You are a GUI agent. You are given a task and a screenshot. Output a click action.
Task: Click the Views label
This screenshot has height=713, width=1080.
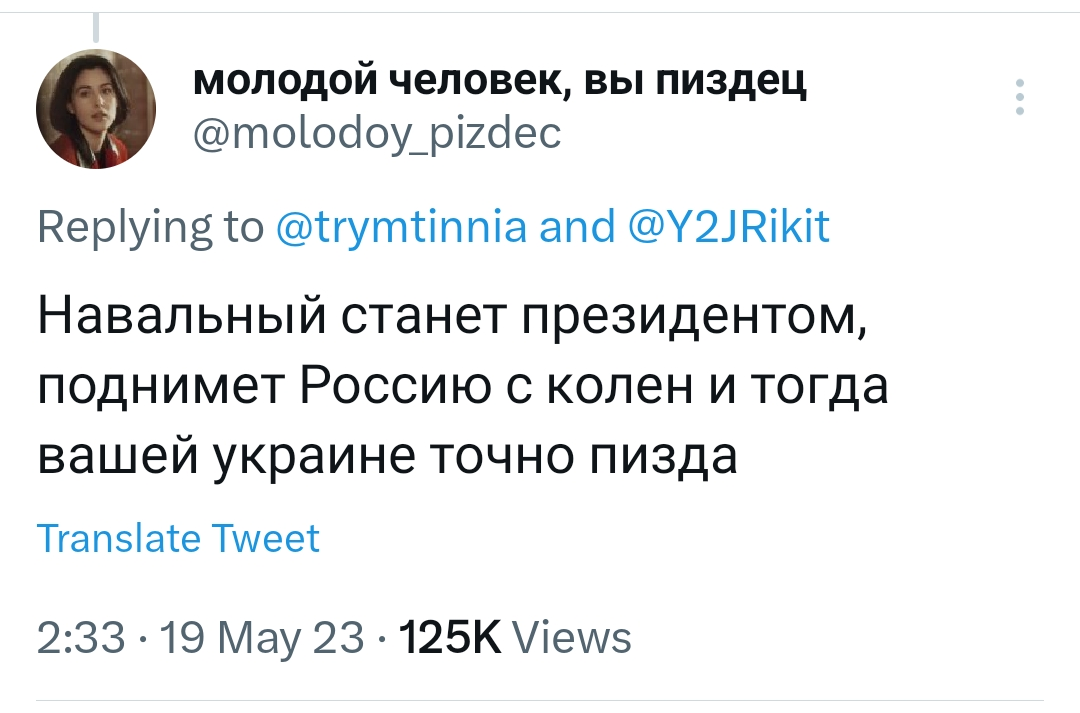tap(571, 636)
